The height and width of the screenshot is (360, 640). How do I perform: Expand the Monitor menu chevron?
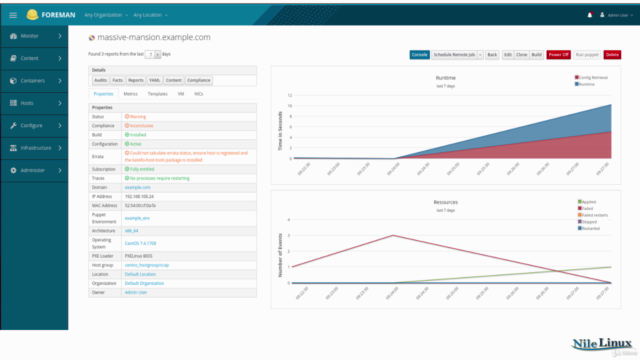tap(60, 36)
